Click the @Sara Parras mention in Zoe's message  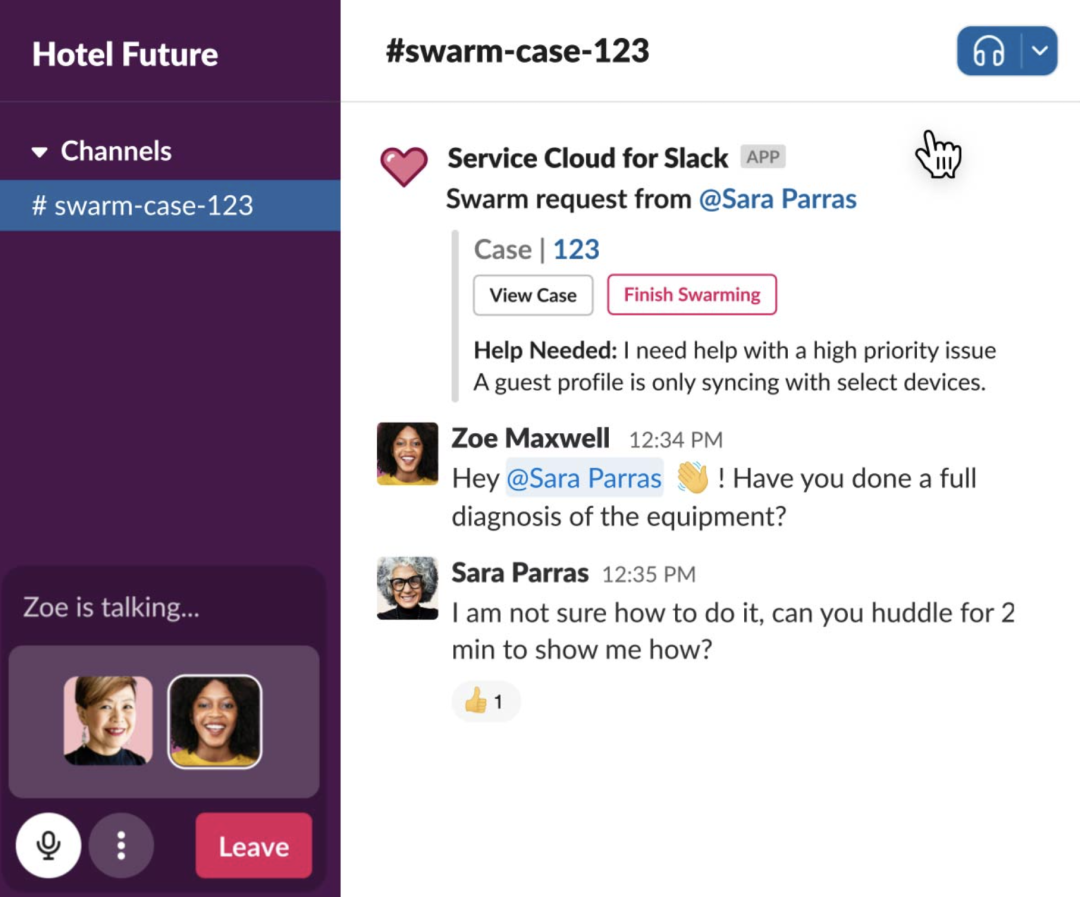tap(584, 478)
